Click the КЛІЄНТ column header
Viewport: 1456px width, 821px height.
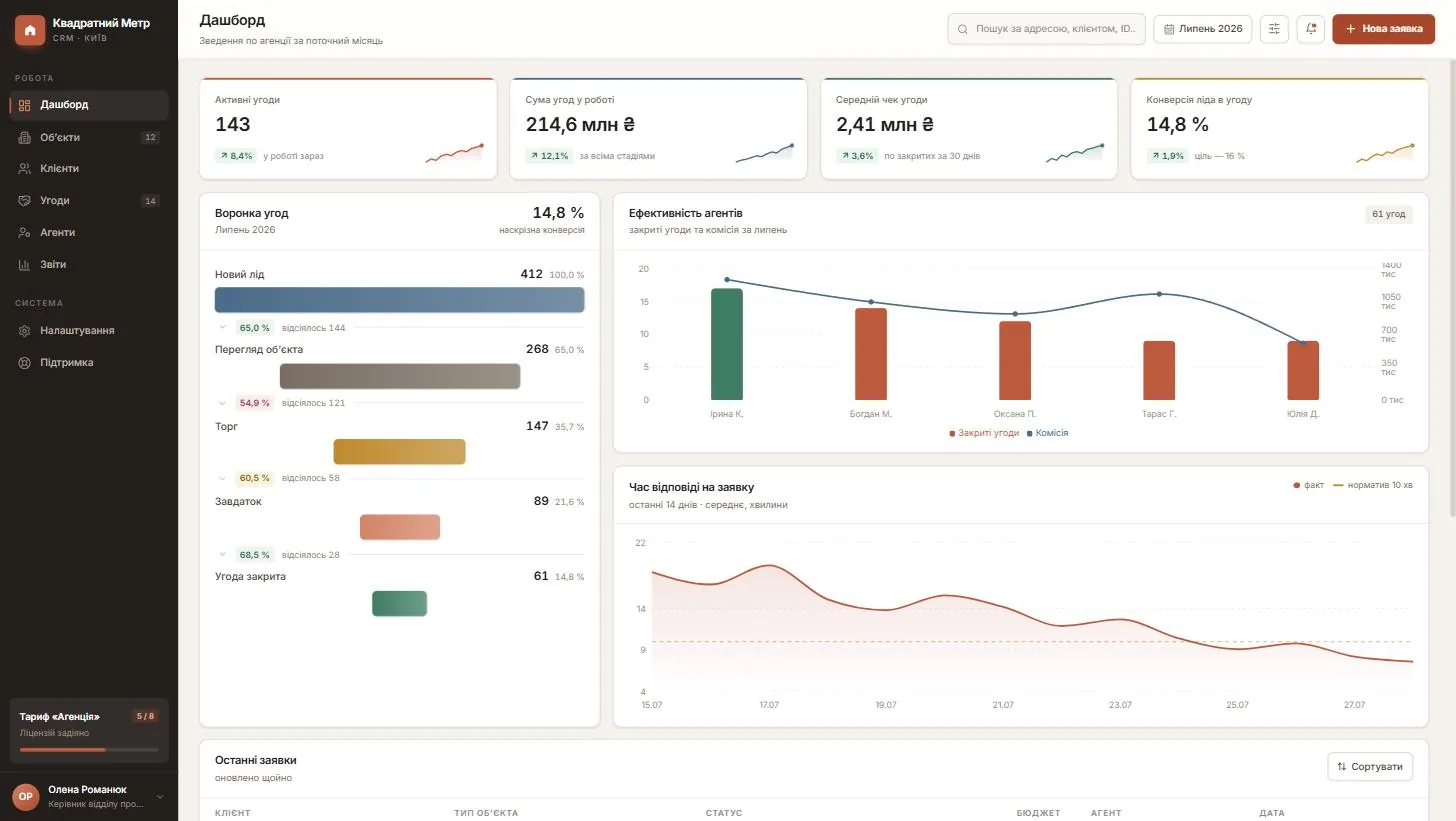tap(233, 813)
